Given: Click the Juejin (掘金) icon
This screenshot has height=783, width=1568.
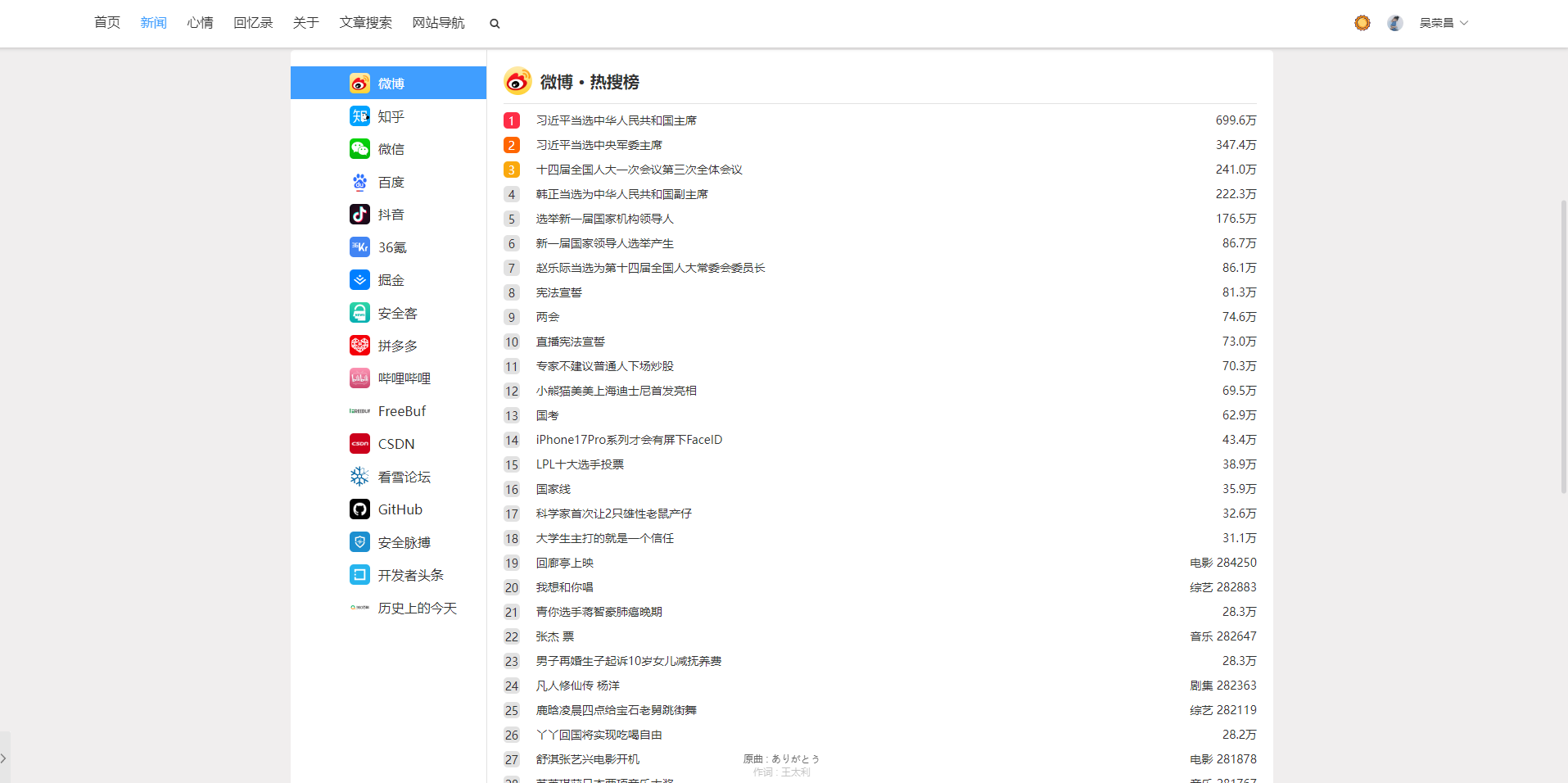Looking at the screenshot, I should [x=359, y=280].
